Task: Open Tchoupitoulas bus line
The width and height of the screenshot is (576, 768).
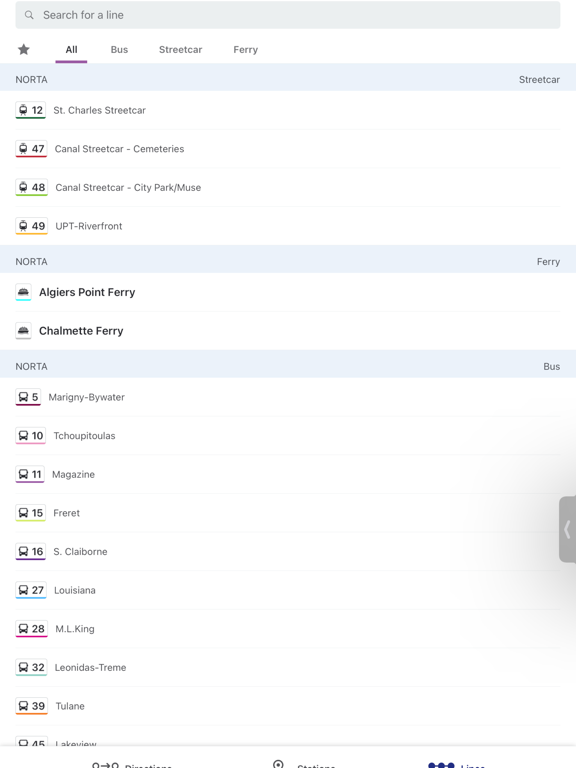Action: 288,436
